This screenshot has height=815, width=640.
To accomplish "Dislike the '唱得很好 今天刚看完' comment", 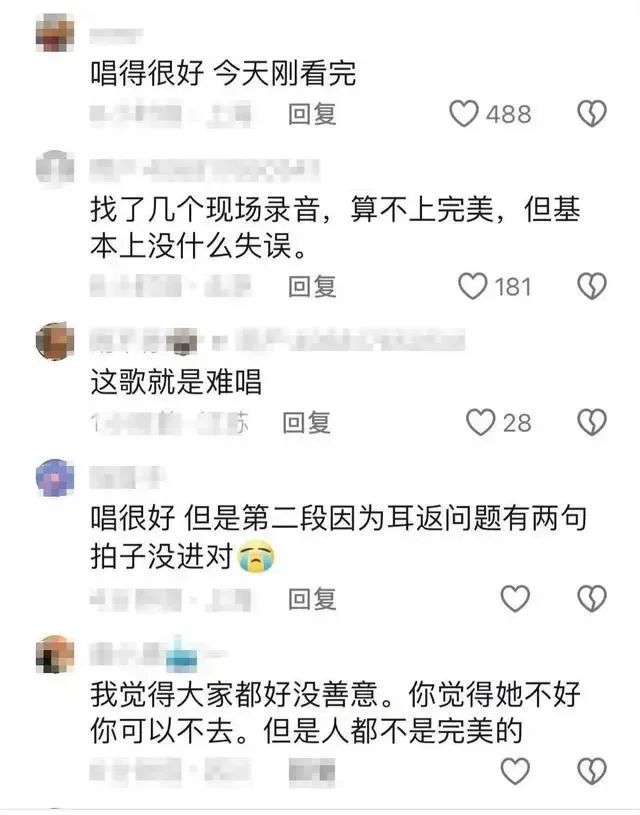I will (x=592, y=114).
